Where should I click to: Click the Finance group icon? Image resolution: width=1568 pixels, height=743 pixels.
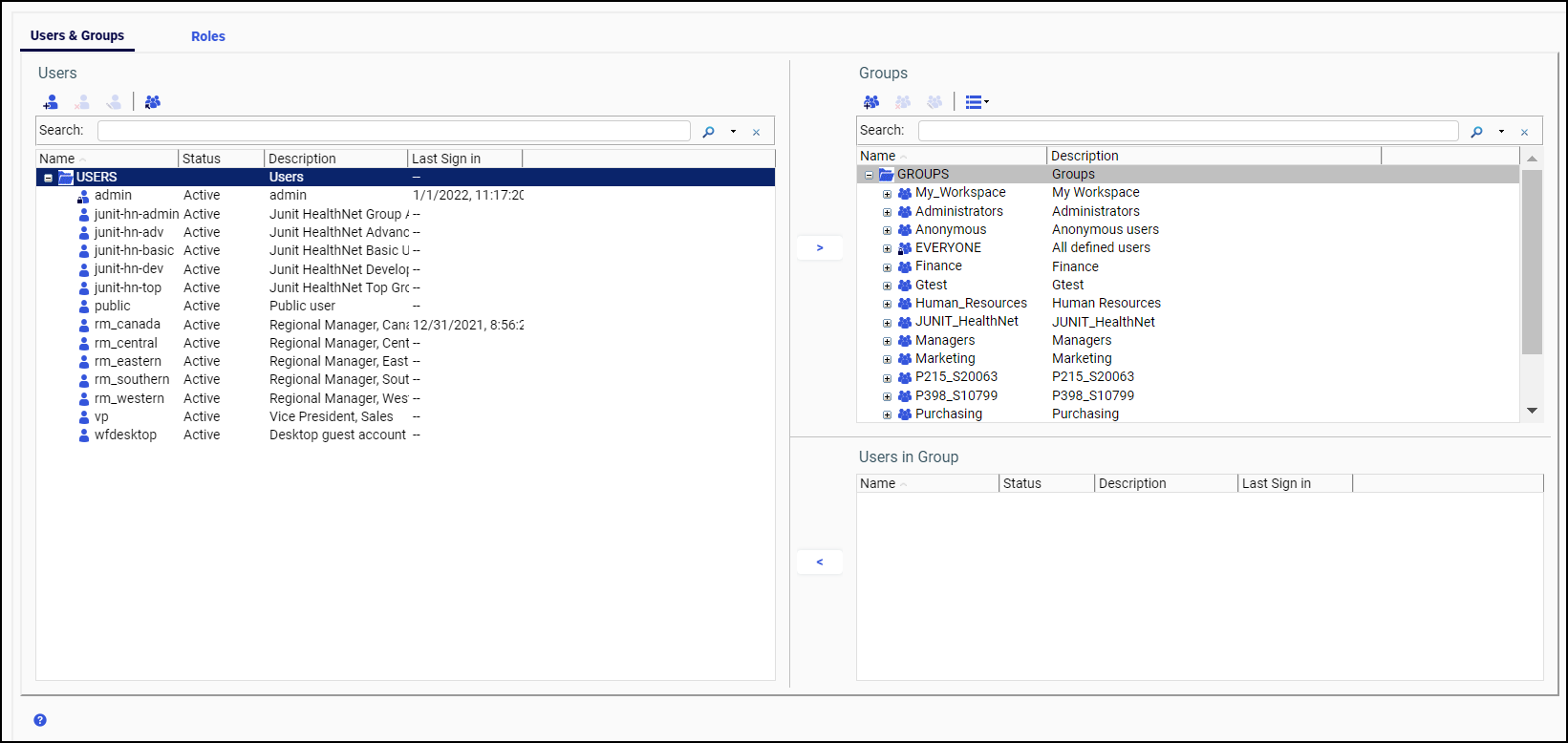[904, 266]
